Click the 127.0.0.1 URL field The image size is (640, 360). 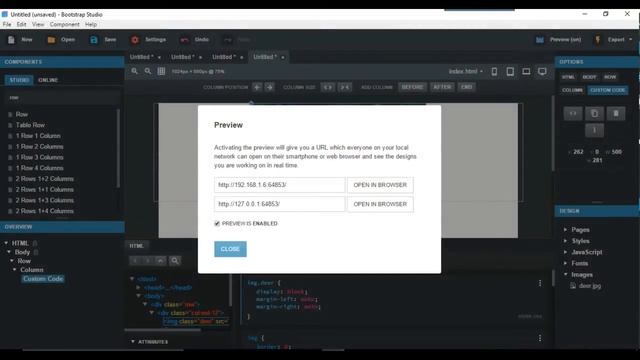pyautogui.click(x=280, y=204)
